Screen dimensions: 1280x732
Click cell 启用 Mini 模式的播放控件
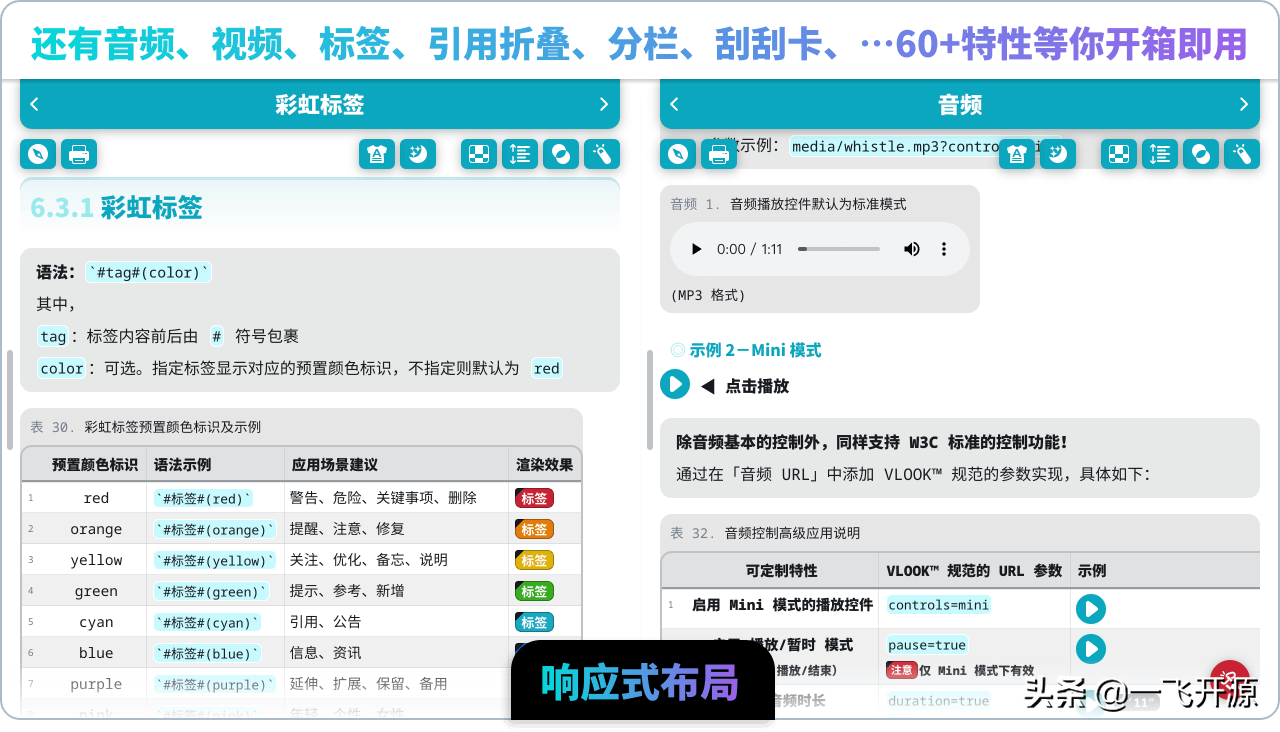coord(782,605)
